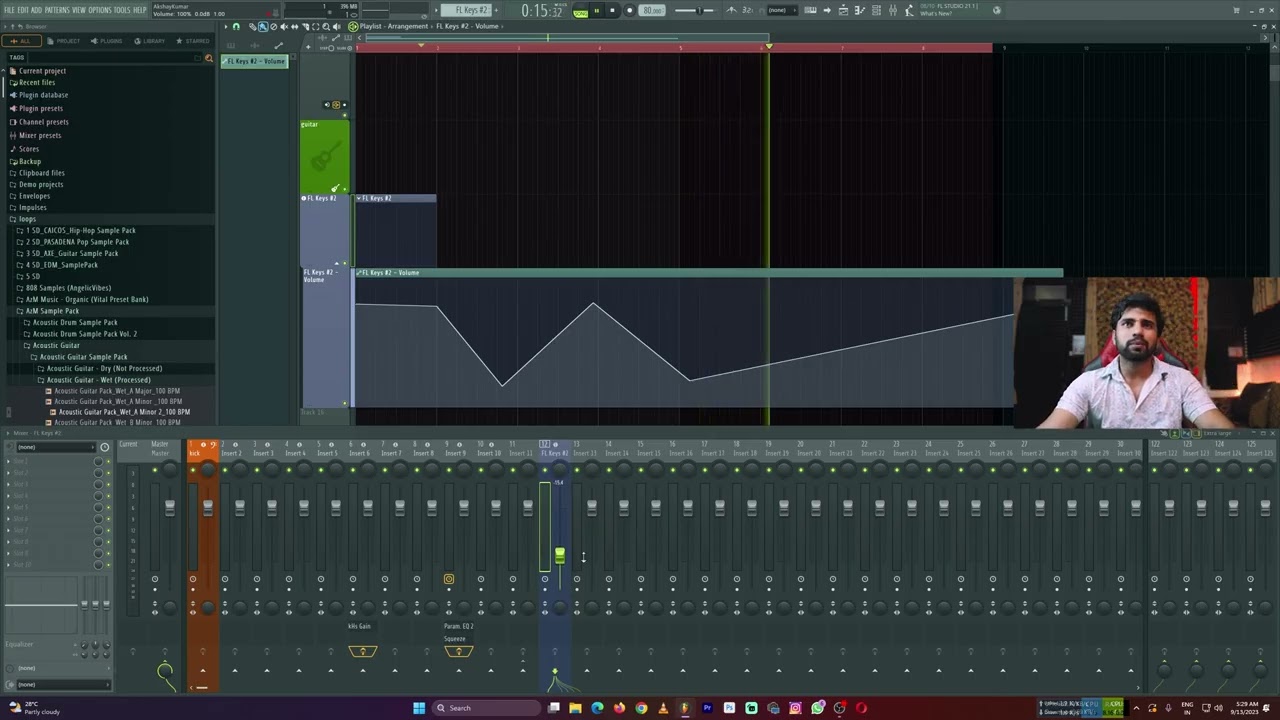Viewport: 1280px width, 720px height.
Task: Expand Current project in browser
Action: 42,71
